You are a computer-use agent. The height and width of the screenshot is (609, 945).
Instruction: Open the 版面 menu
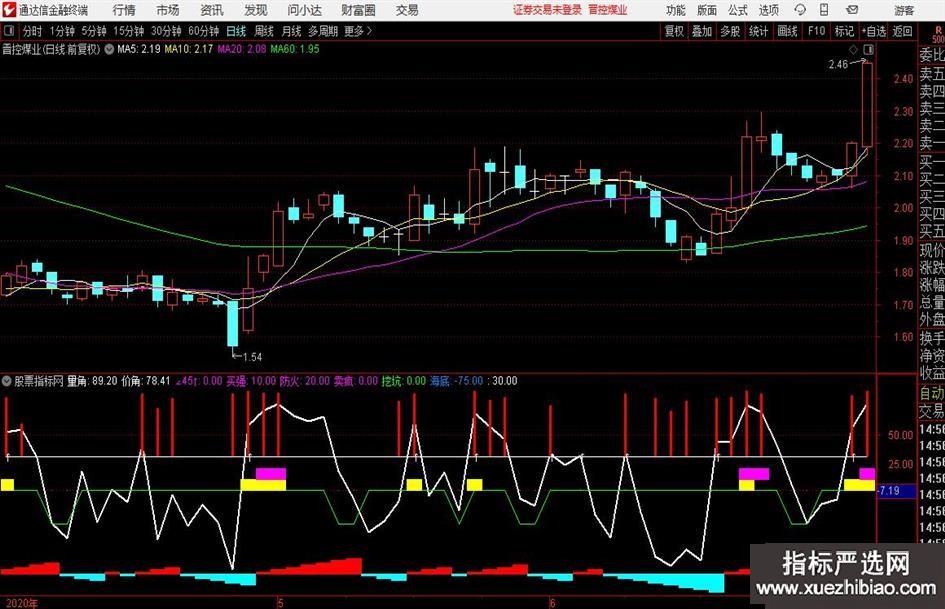pos(706,10)
